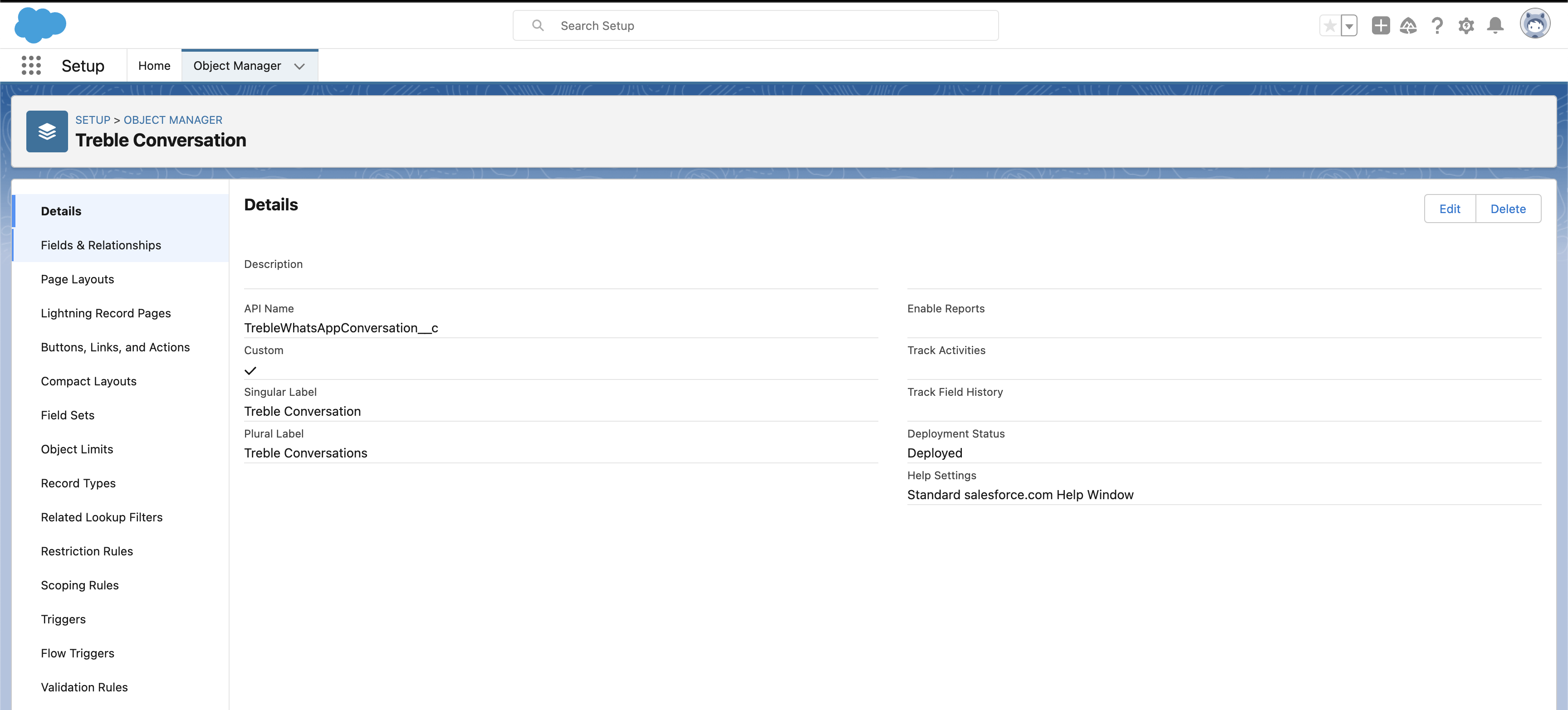Click the Treble Conversations plural label value

click(305, 453)
